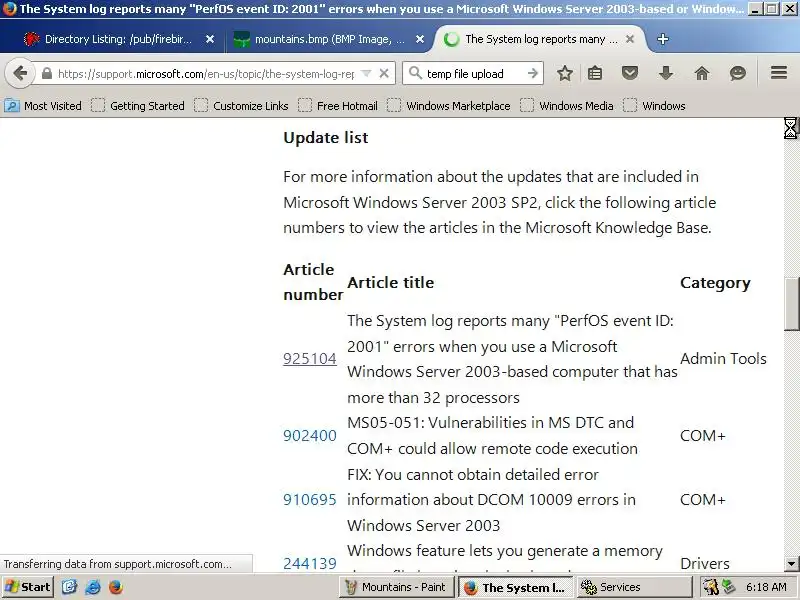This screenshot has height=600, width=800.
Task: Click the vertical scrollbar thumb
Action: pyautogui.click(x=791, y=304)
